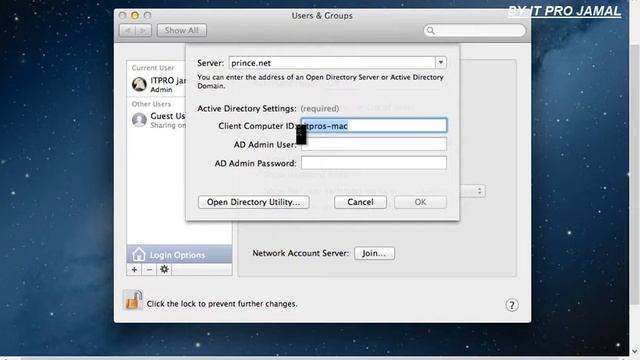This screenshot has width=640, height=360.
Task: Cancel the server join dialog
Action: click(x=360, y=202)
